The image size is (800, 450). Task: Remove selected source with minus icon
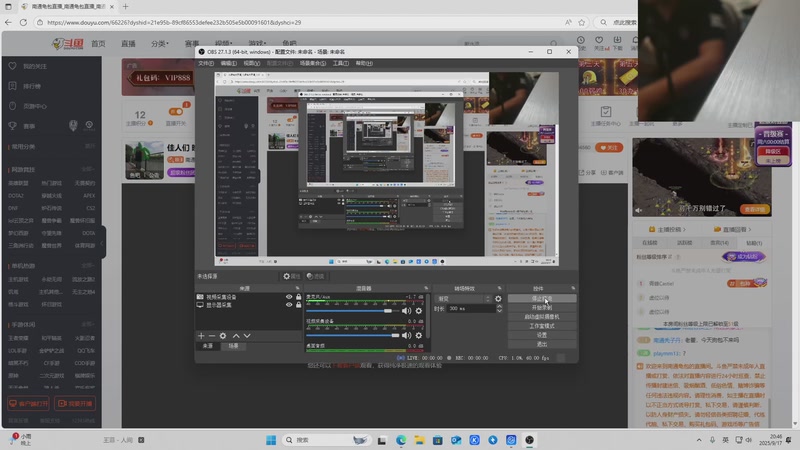point(212,336)
